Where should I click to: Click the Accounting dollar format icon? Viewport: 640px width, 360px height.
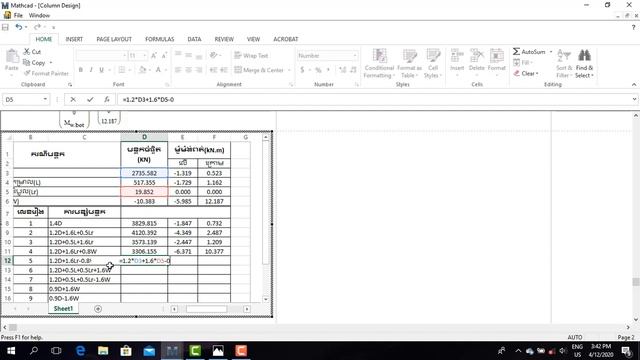coord(302,70)
